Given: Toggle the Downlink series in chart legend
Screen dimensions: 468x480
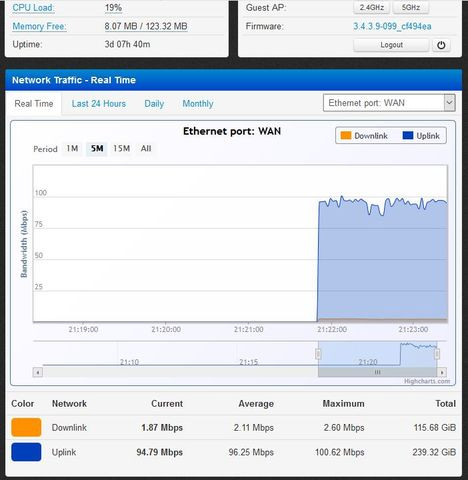Looking at the screenshot, I should click(x=364, y=136).
